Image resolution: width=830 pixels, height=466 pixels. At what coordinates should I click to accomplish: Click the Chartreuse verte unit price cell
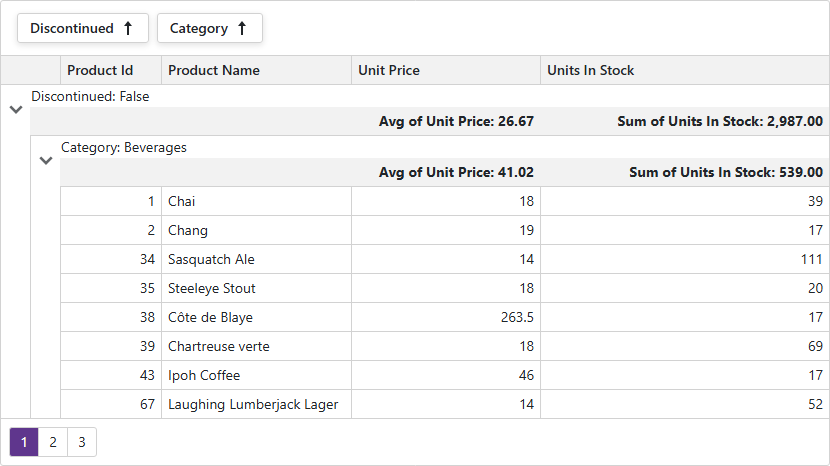[446, 346]
